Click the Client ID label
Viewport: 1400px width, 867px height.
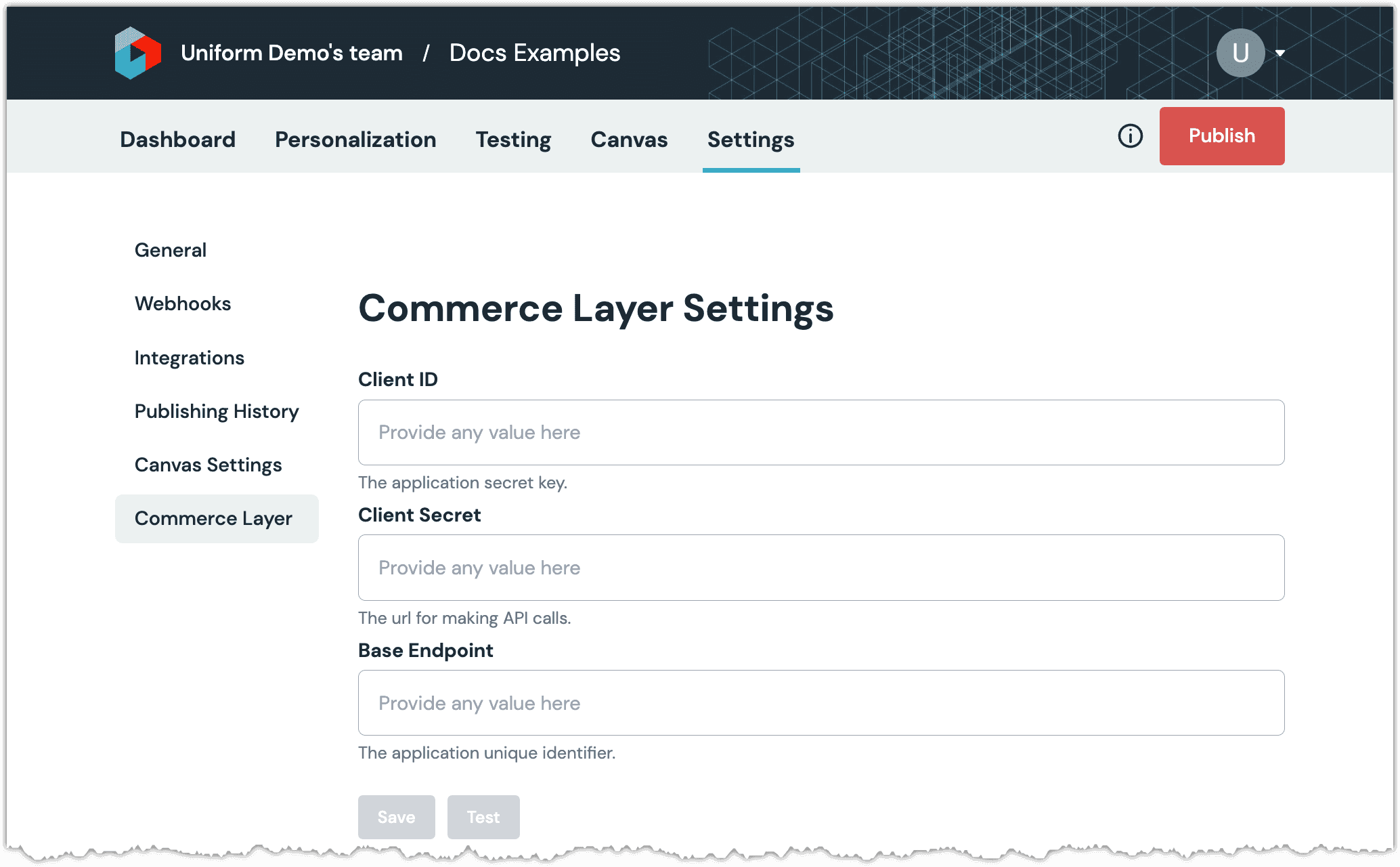398,379
